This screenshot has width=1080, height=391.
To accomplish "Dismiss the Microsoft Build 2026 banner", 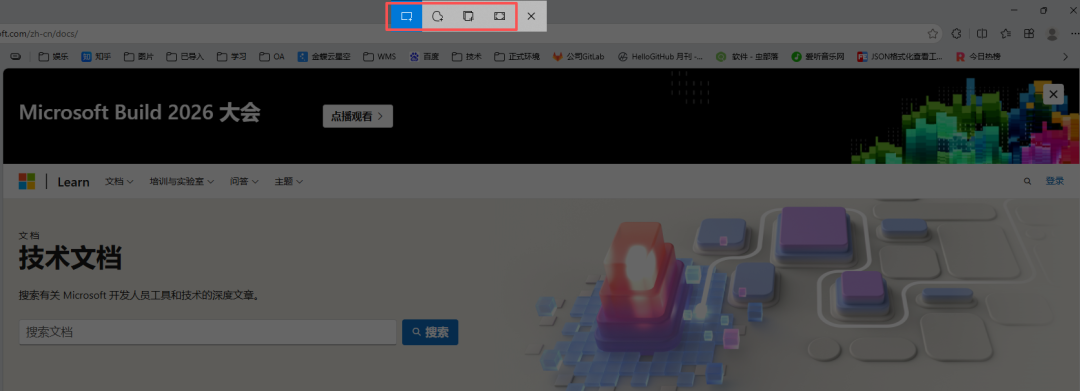I will click(1053, 94).
